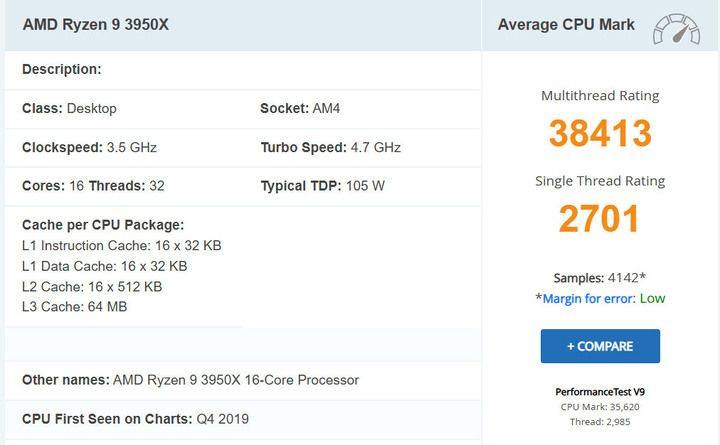Click the Average CPU Mark heading

566,24
